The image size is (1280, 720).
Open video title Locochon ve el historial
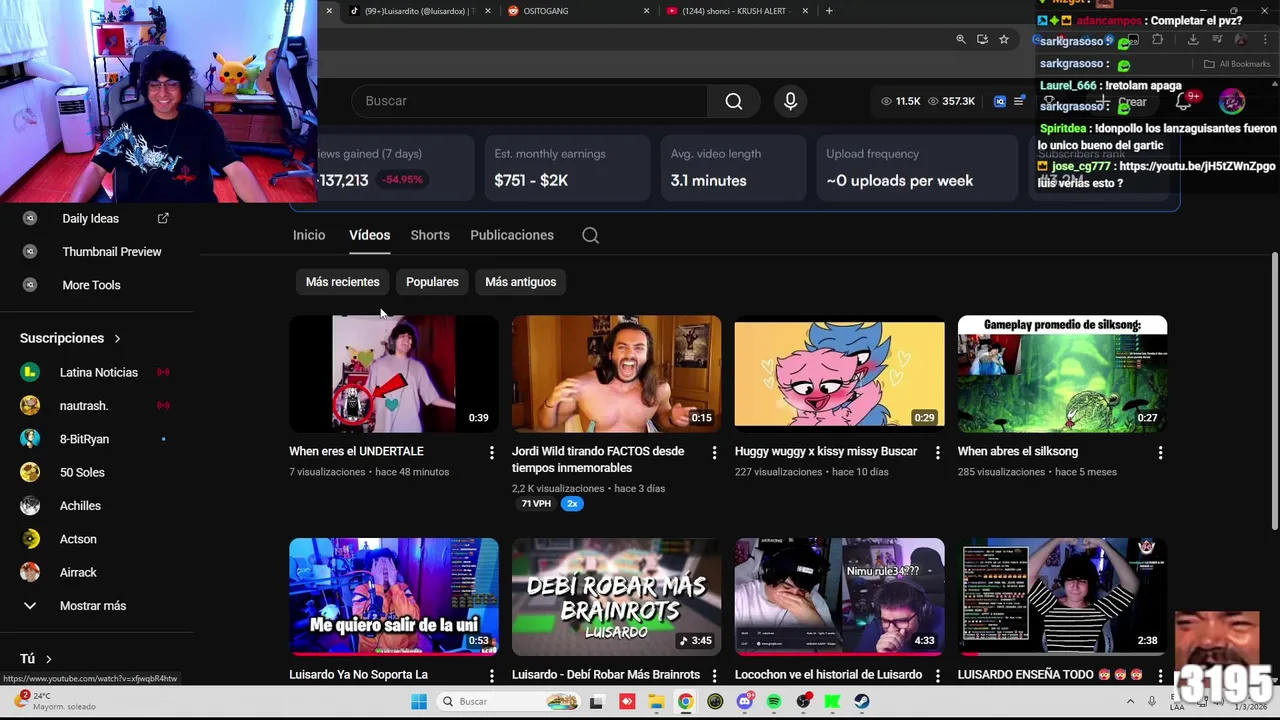pos(828,675)
